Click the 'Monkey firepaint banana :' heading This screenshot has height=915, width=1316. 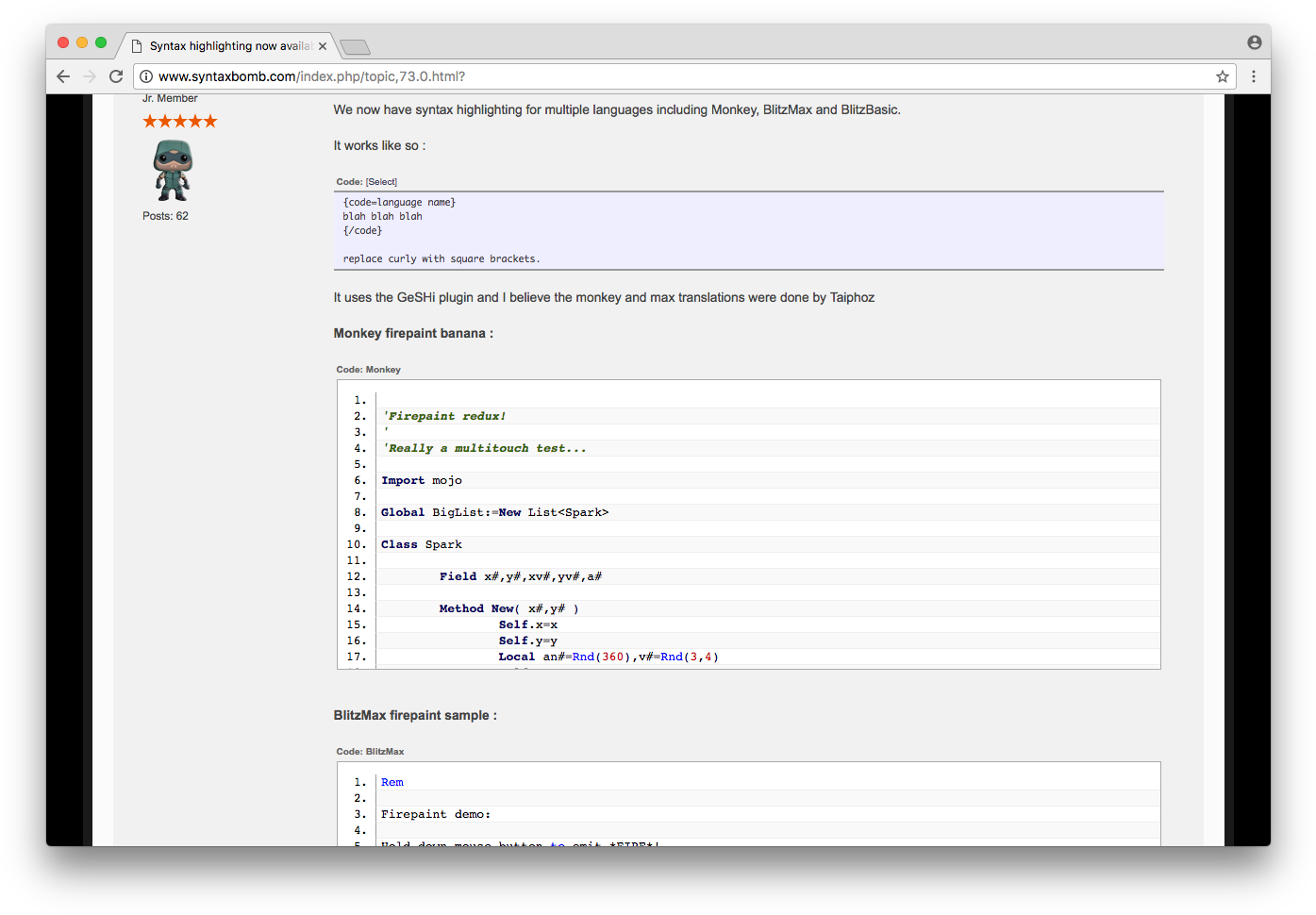pyautogui.click(x=413, y=333)
